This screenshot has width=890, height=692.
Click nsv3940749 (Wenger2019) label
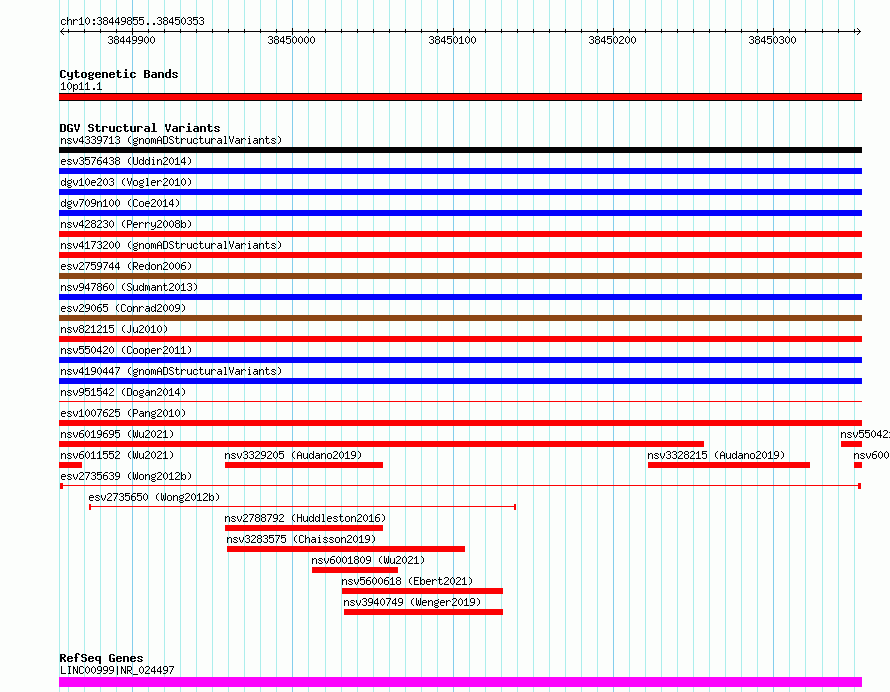click(x=412, y=602)
